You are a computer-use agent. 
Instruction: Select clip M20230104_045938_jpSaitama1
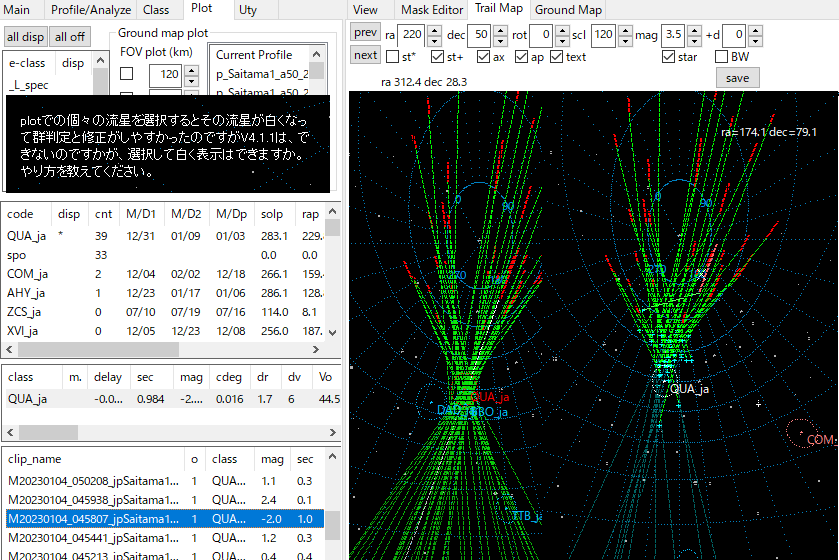coord(164,500)
